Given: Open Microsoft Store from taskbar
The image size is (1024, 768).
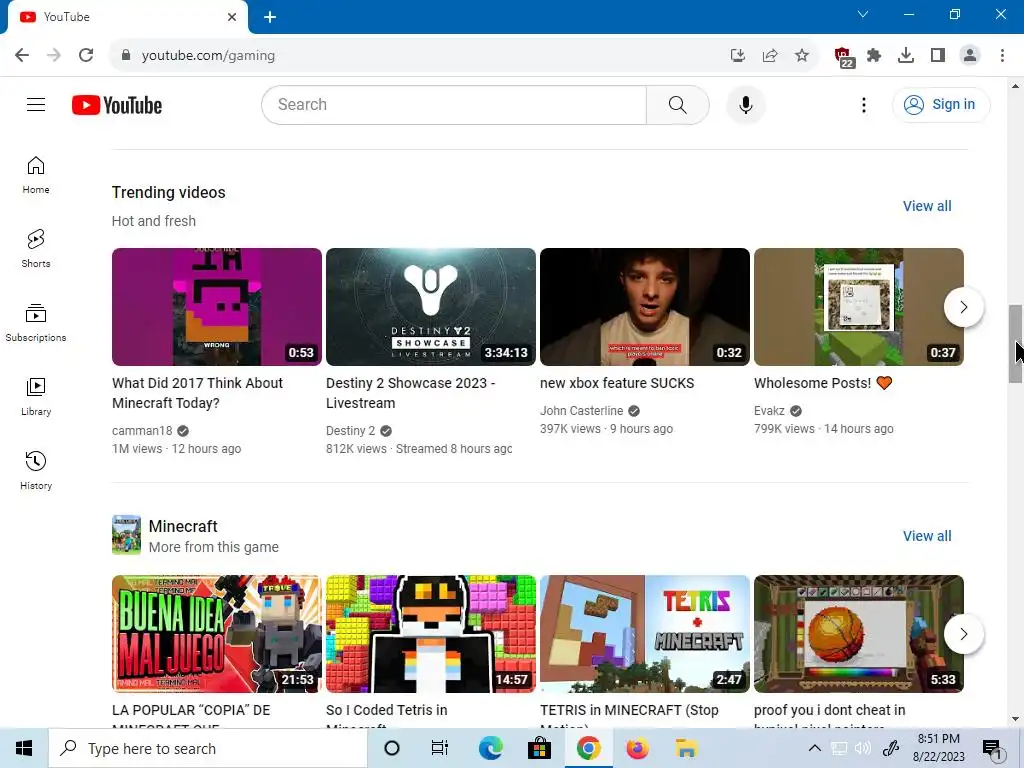Looking at the screenshot, I should (539, 748).
